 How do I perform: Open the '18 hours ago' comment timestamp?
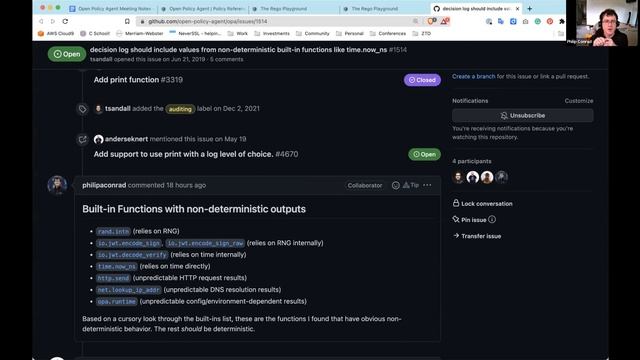pos(186,185)
